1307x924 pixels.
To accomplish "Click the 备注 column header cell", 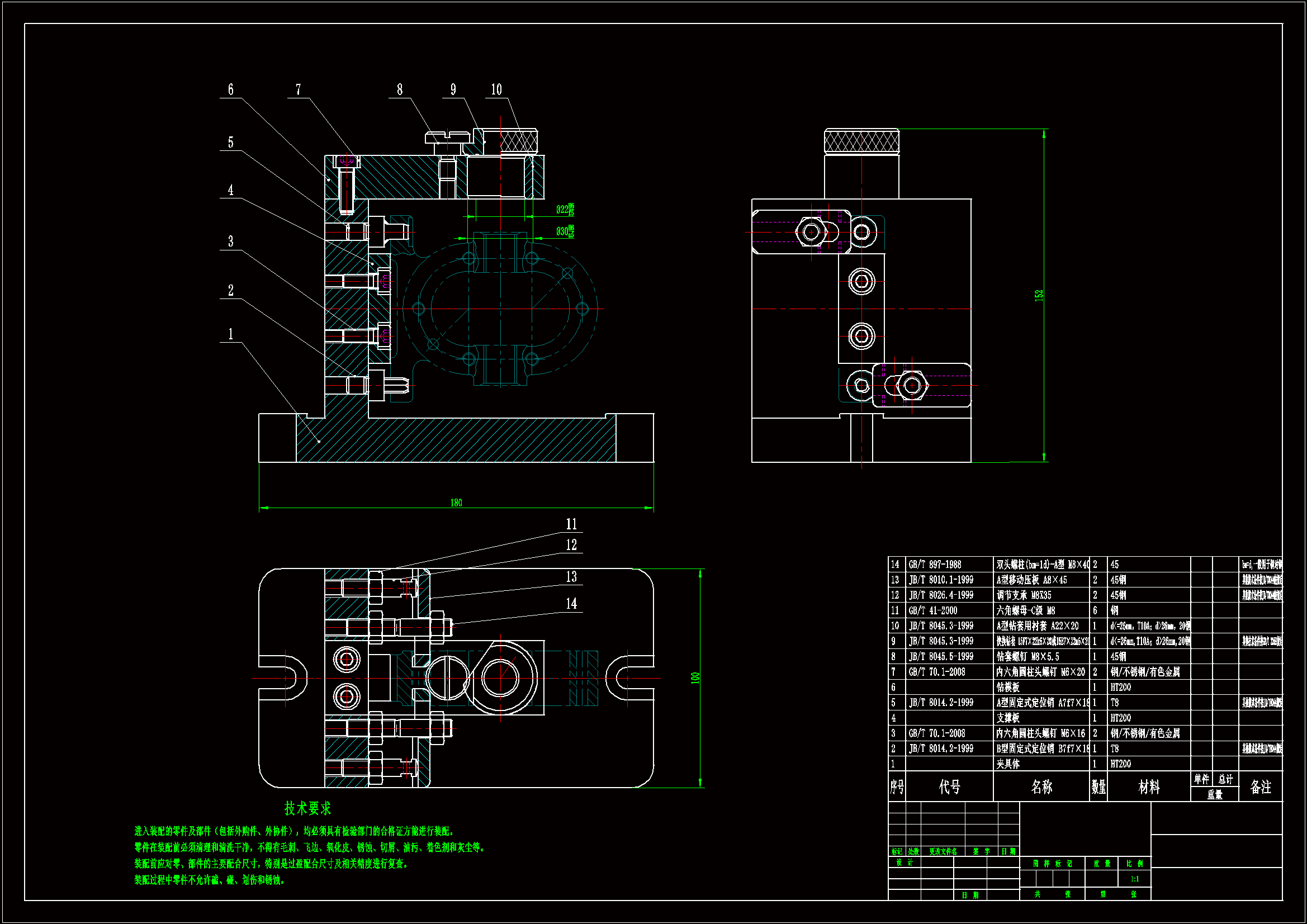I will (x=1260, y=787).
